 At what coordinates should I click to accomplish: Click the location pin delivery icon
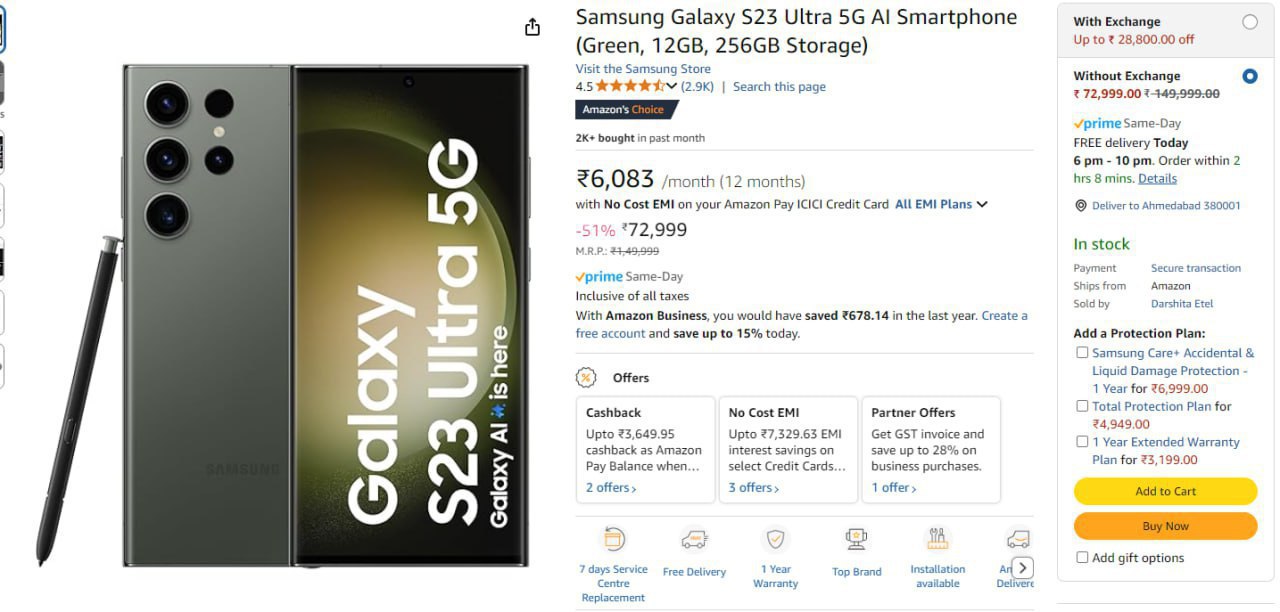coord(1080,206)
